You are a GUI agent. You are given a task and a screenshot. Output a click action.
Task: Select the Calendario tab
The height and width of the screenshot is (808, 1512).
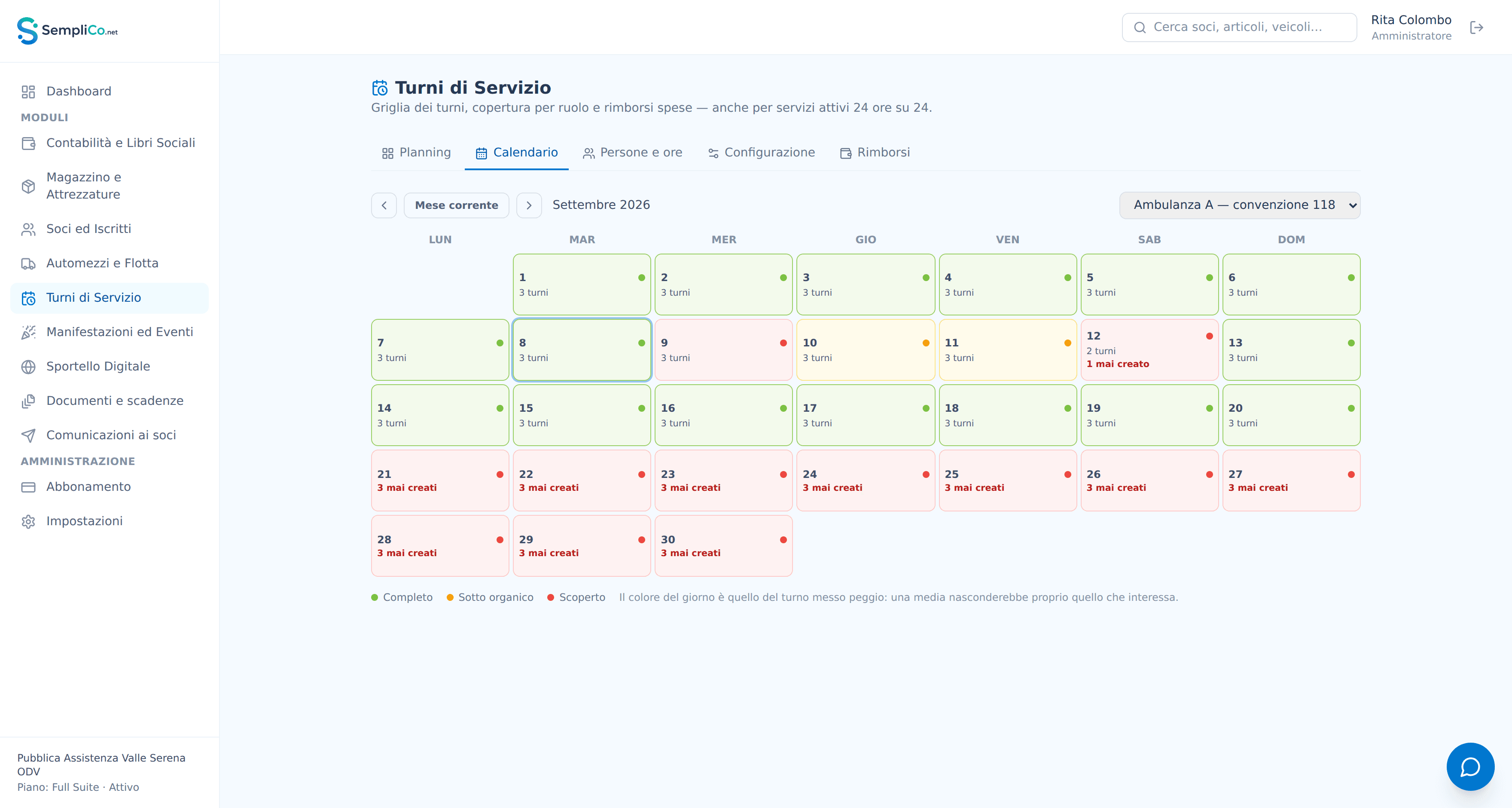pyautogui.click(x=516, y=153)
